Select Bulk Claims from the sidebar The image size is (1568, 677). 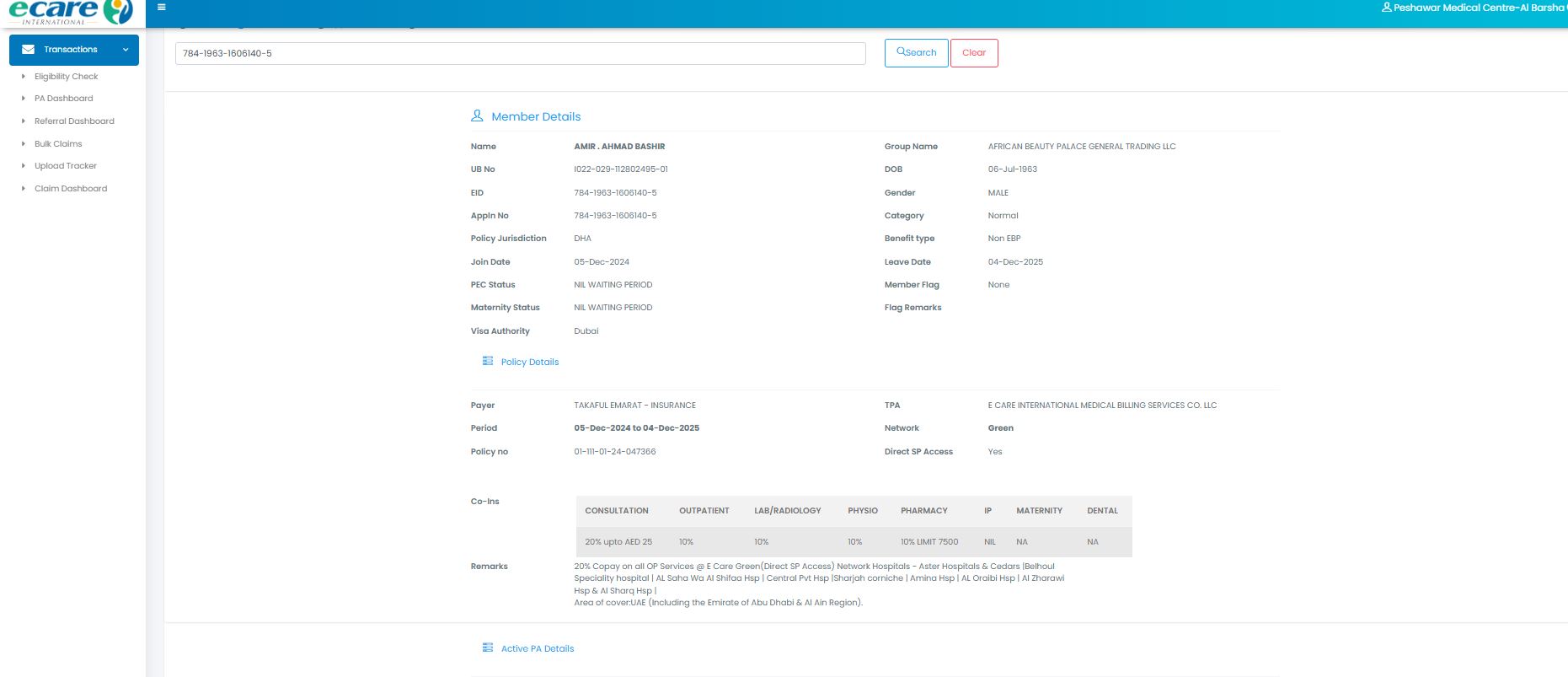[58, 144]
